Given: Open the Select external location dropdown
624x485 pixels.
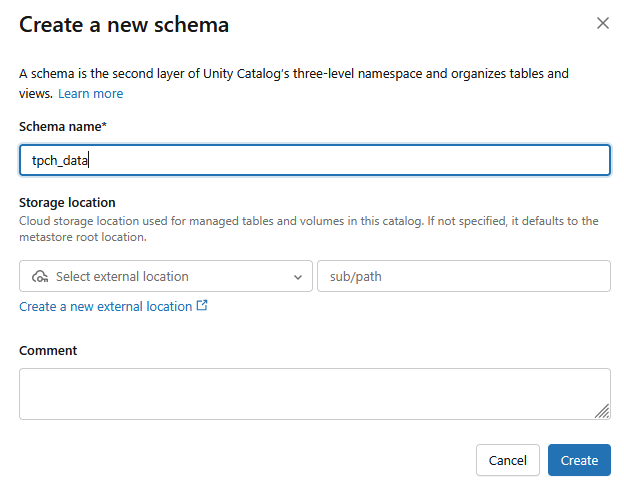Looking at the screenshot, I should tap(165, 276).
